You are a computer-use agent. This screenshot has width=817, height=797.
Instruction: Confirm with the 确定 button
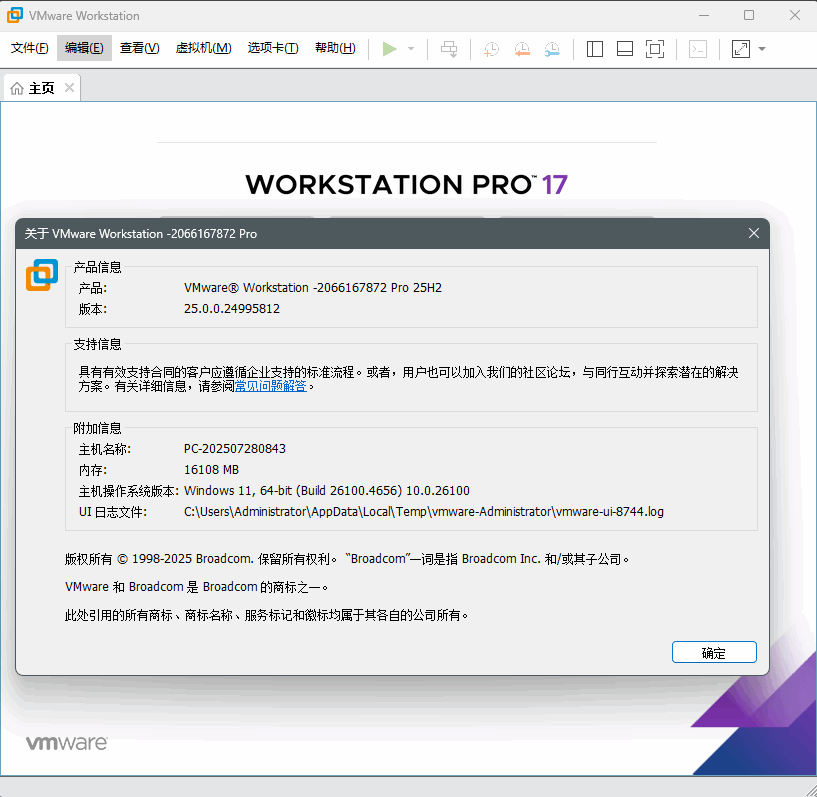[x=714, y=652]
